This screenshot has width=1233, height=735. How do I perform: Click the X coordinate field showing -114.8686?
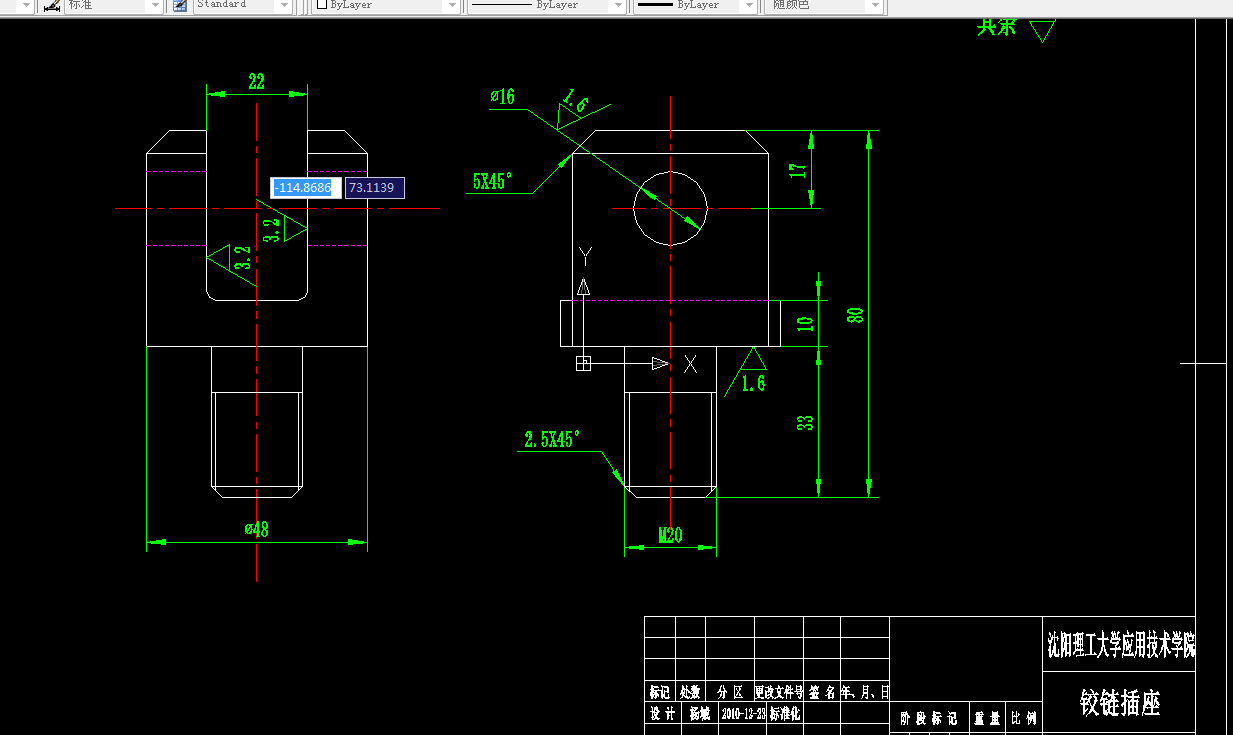point(306,188)
